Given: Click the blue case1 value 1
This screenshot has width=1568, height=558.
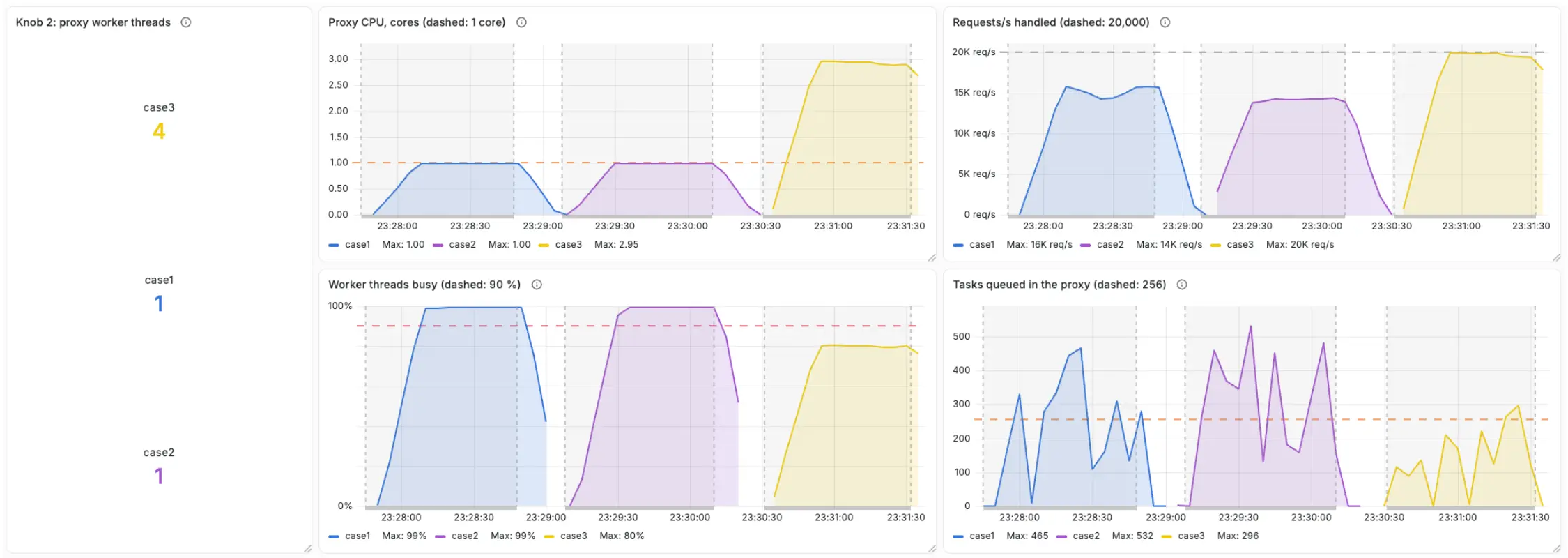Looking at the screenshot, I should click(x=159, y=303).
